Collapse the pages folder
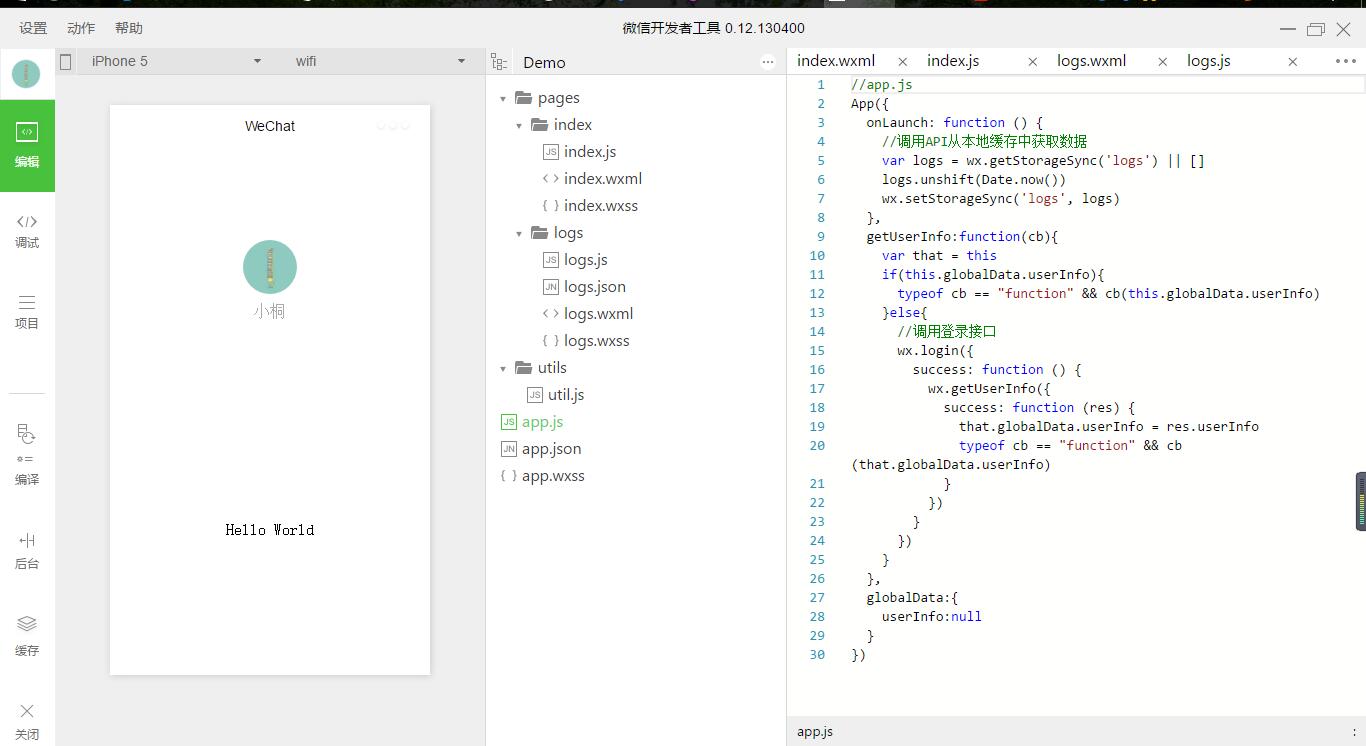Screen dimensions: 1366x746 (x=503, y=99)
